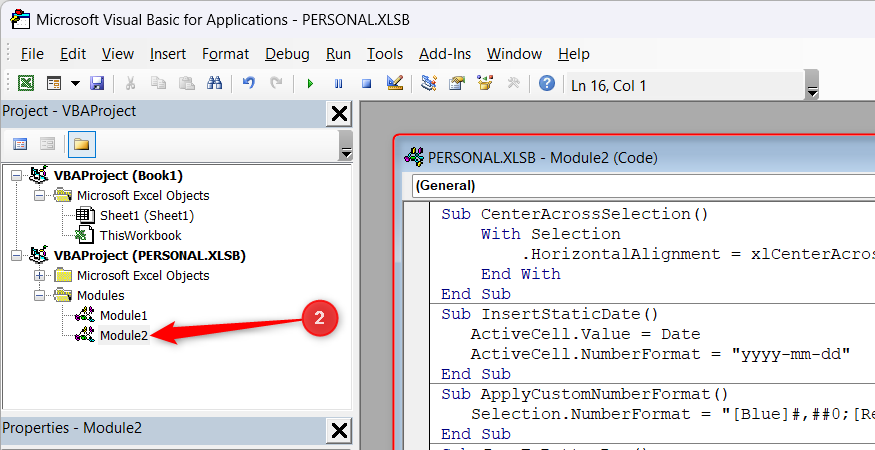Click the Redo arrow icon
Image resolution: width=875 pixels, height=450 pixels.
click(276, 84)
